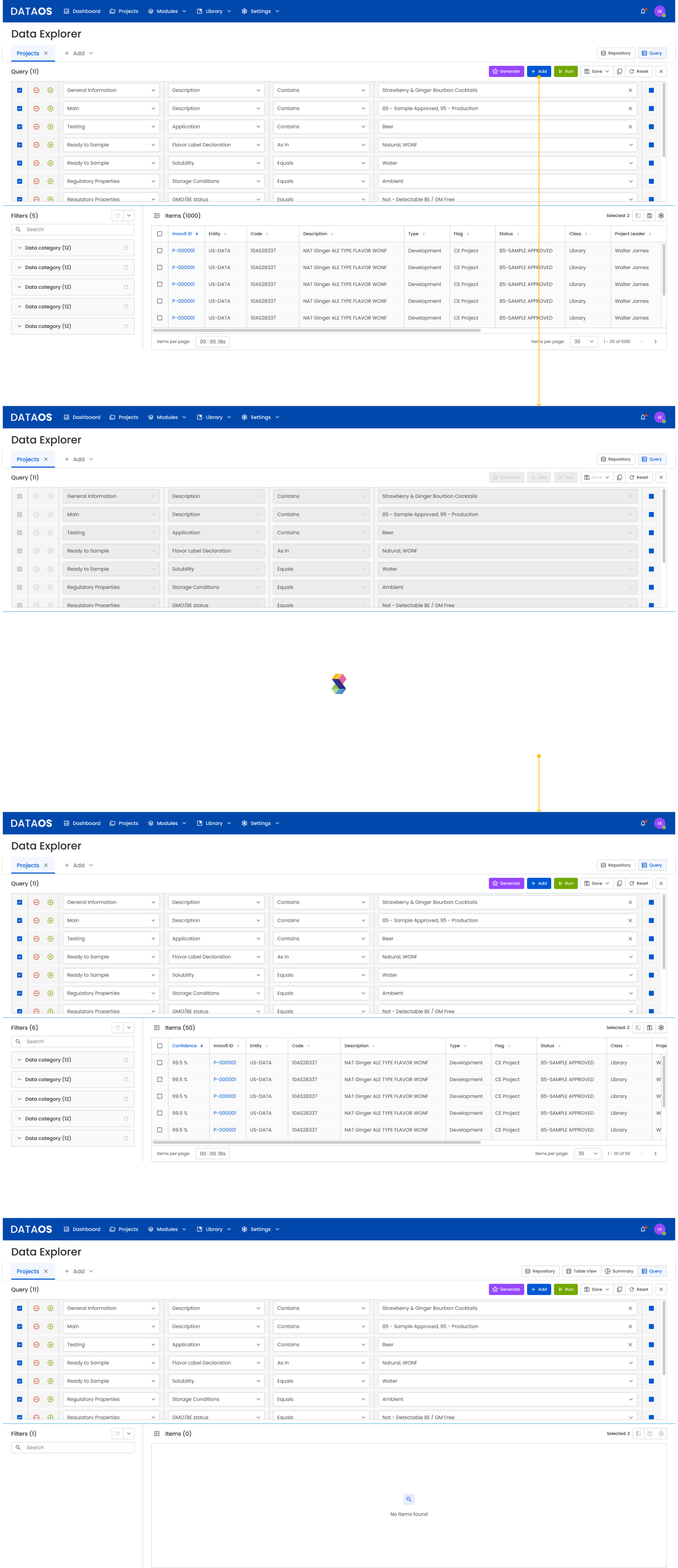
Task: Sort by the Confidence column header
Action: [185, 1046]
